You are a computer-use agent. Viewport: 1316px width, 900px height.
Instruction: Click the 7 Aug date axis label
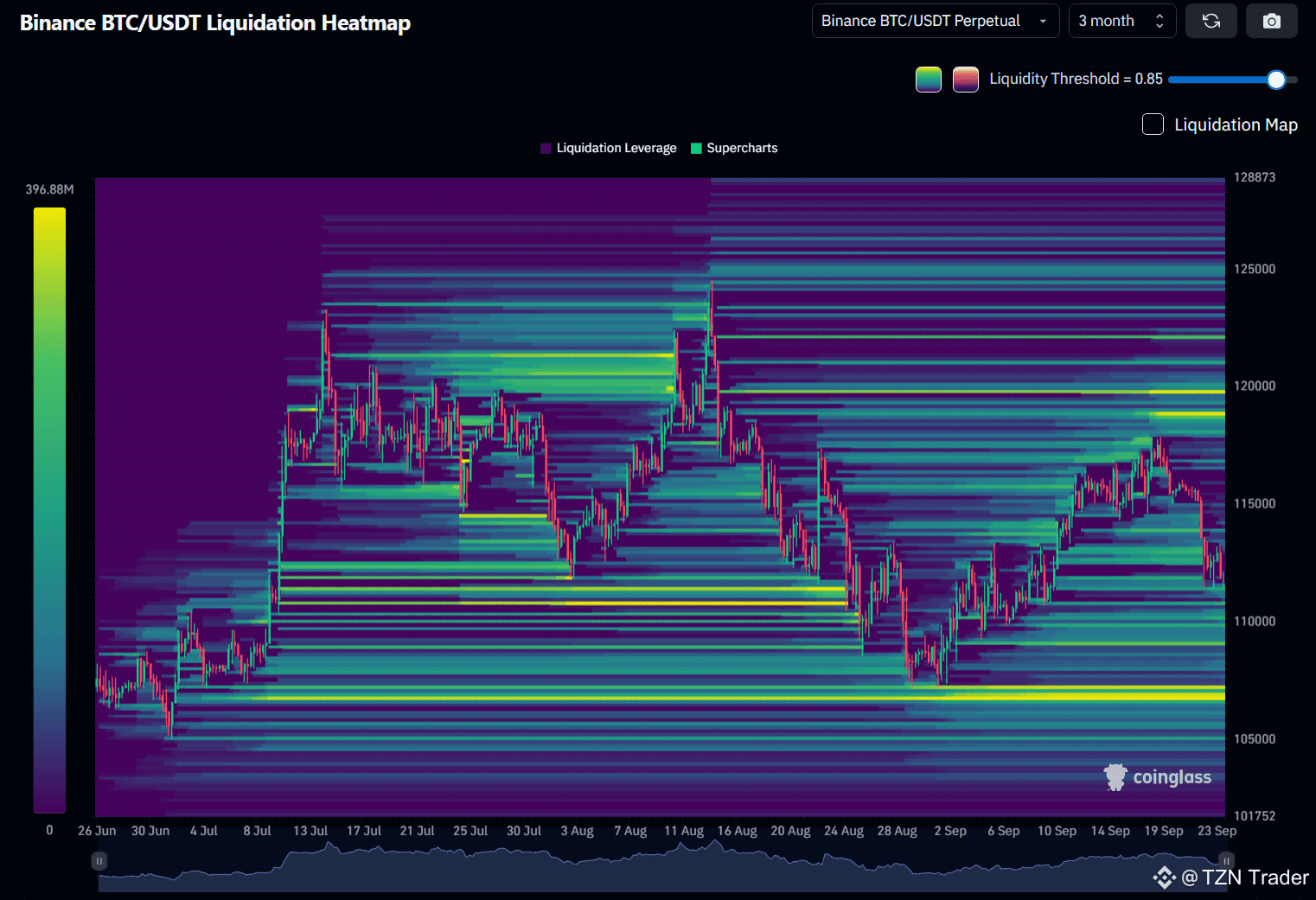(x=630, y=831)
